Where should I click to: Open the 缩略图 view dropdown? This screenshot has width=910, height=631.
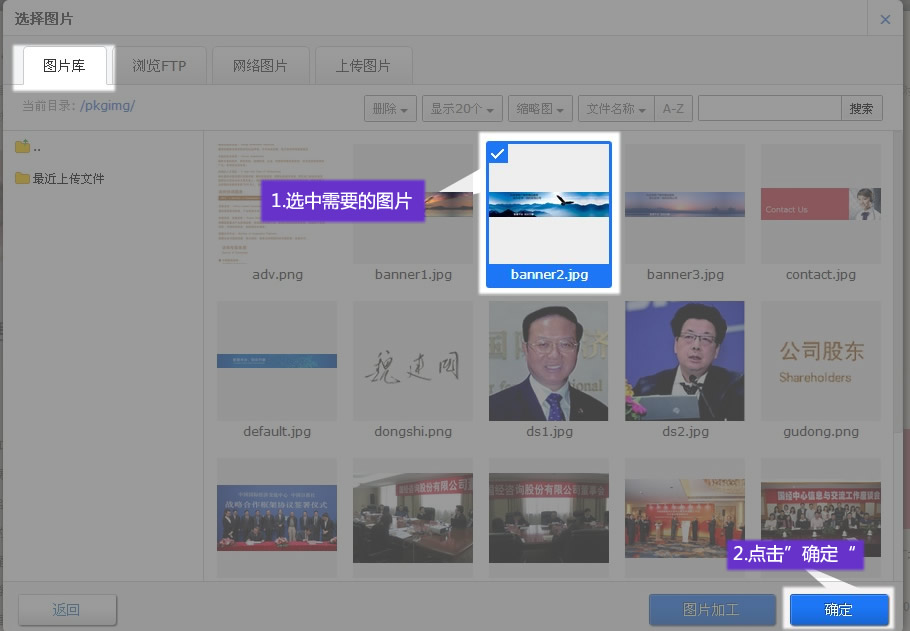pyautogui.click(x=540, y=109)
